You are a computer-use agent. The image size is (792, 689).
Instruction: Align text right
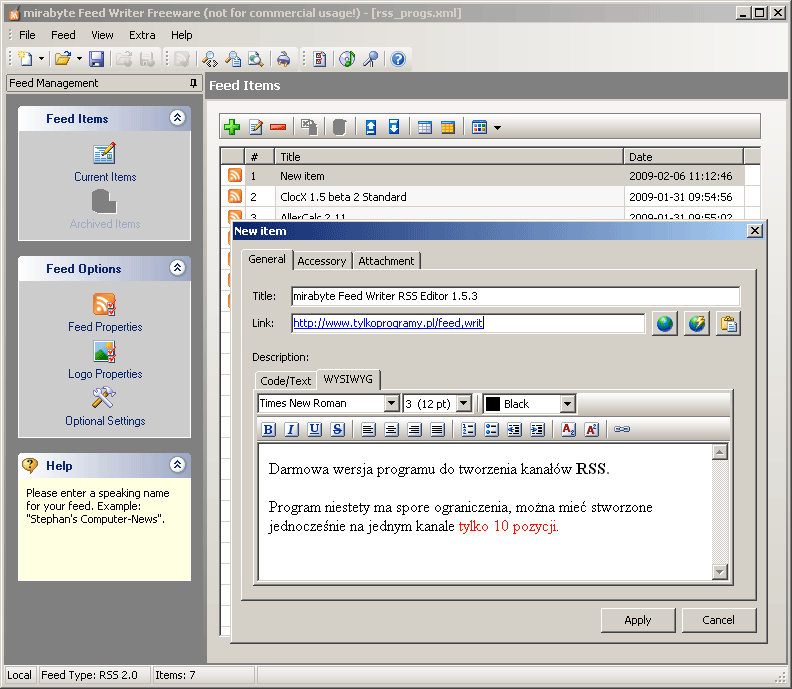pos(414,429)
